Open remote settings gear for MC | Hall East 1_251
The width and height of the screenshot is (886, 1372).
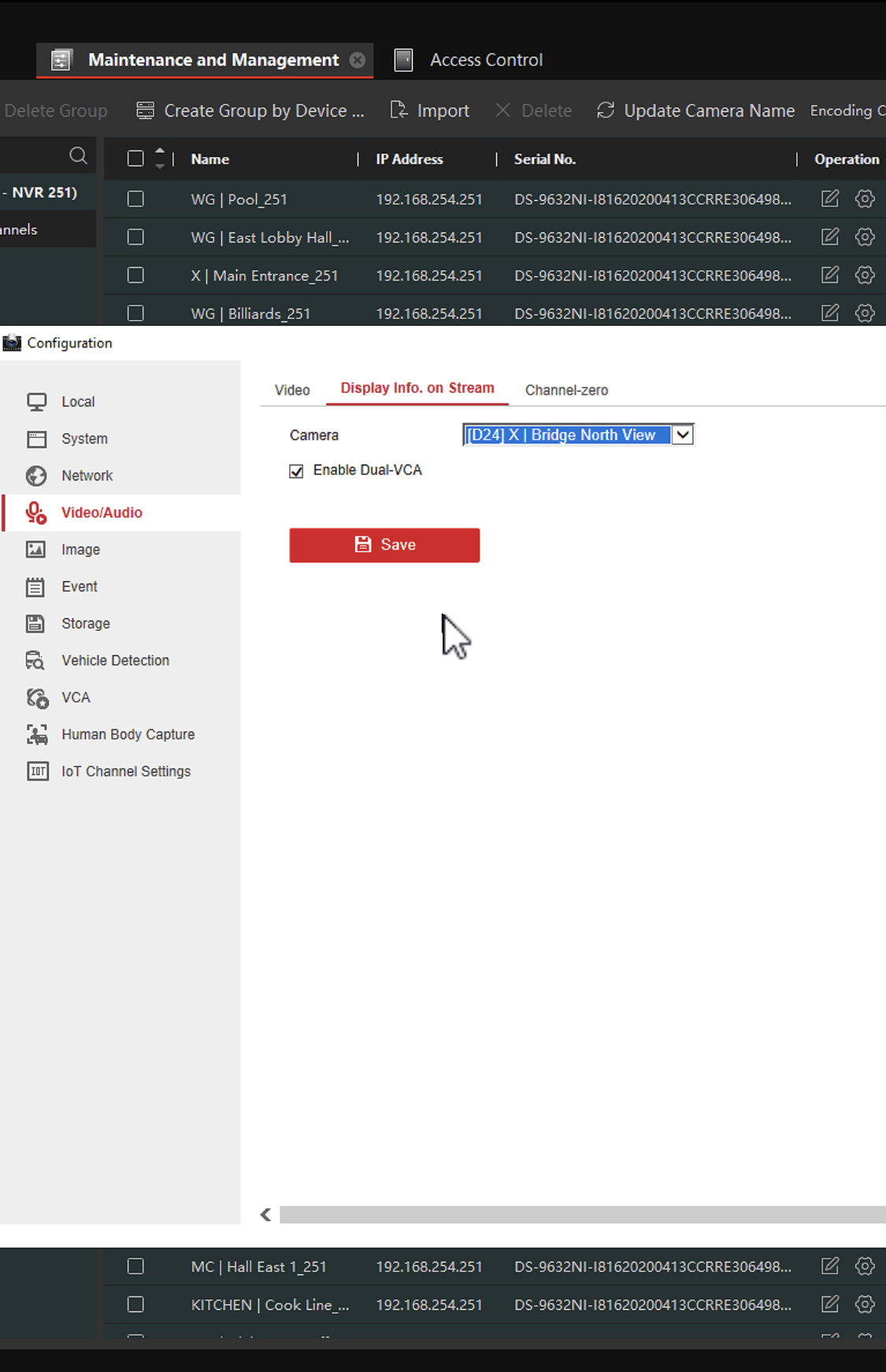click(865, 1266)
